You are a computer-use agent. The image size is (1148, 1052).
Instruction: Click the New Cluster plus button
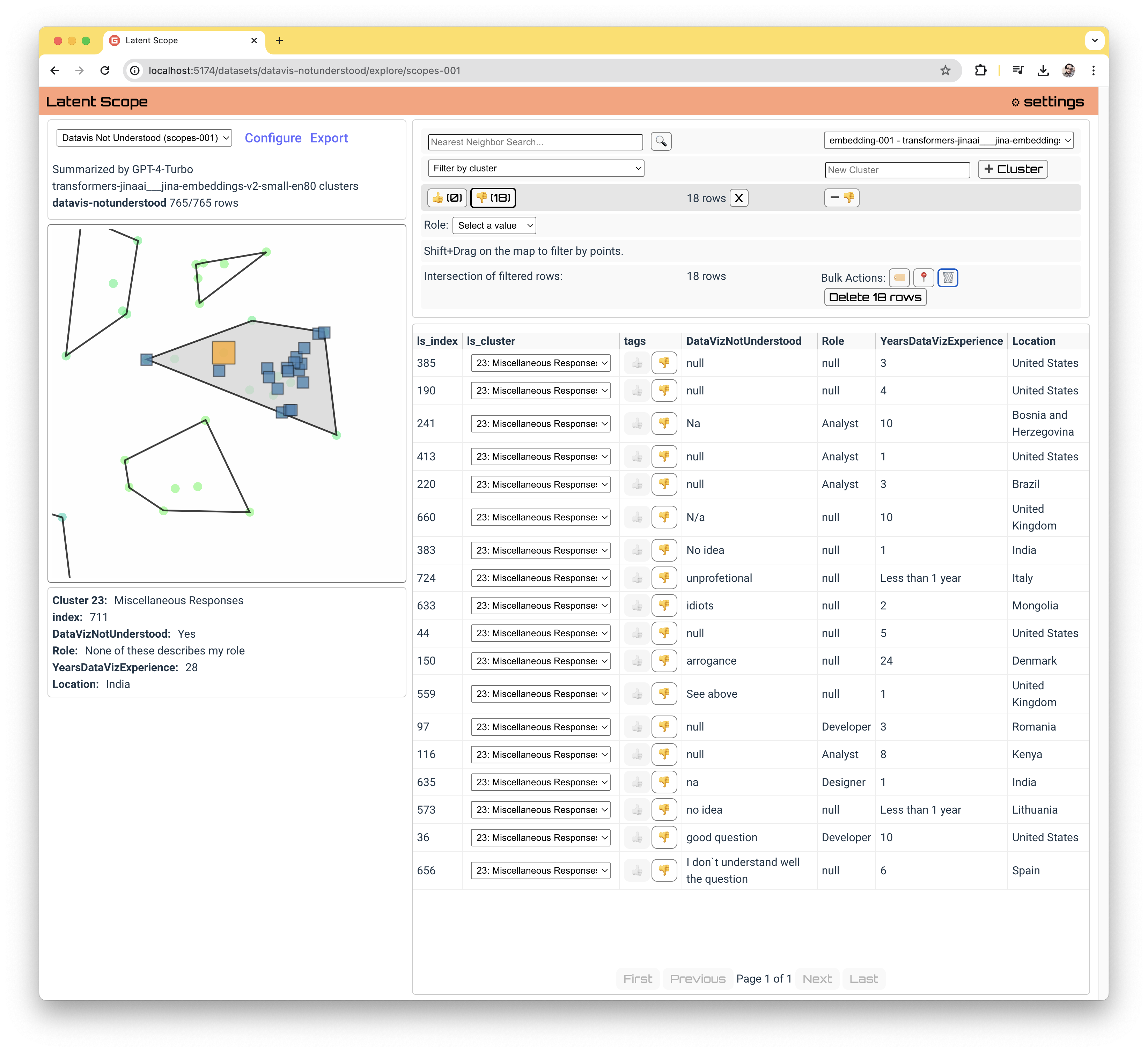pyautogui.click(x=1013, y=168)
